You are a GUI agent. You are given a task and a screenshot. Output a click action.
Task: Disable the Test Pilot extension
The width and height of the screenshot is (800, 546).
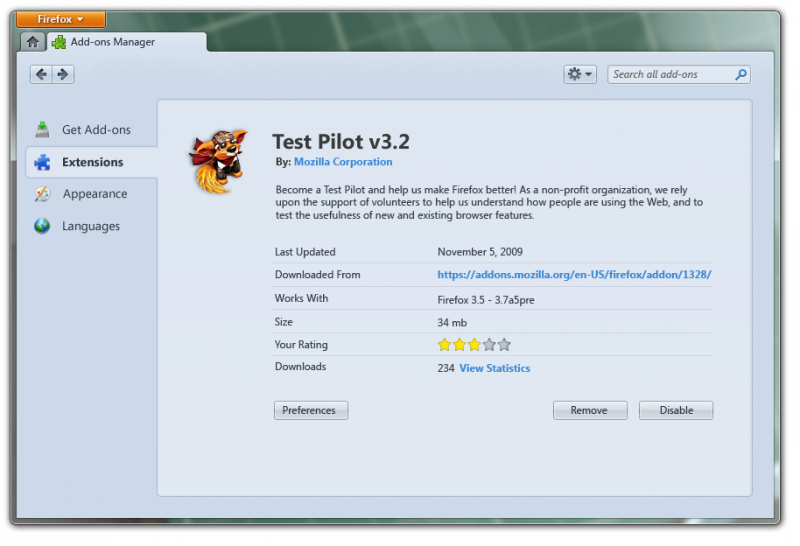[676, 410]
